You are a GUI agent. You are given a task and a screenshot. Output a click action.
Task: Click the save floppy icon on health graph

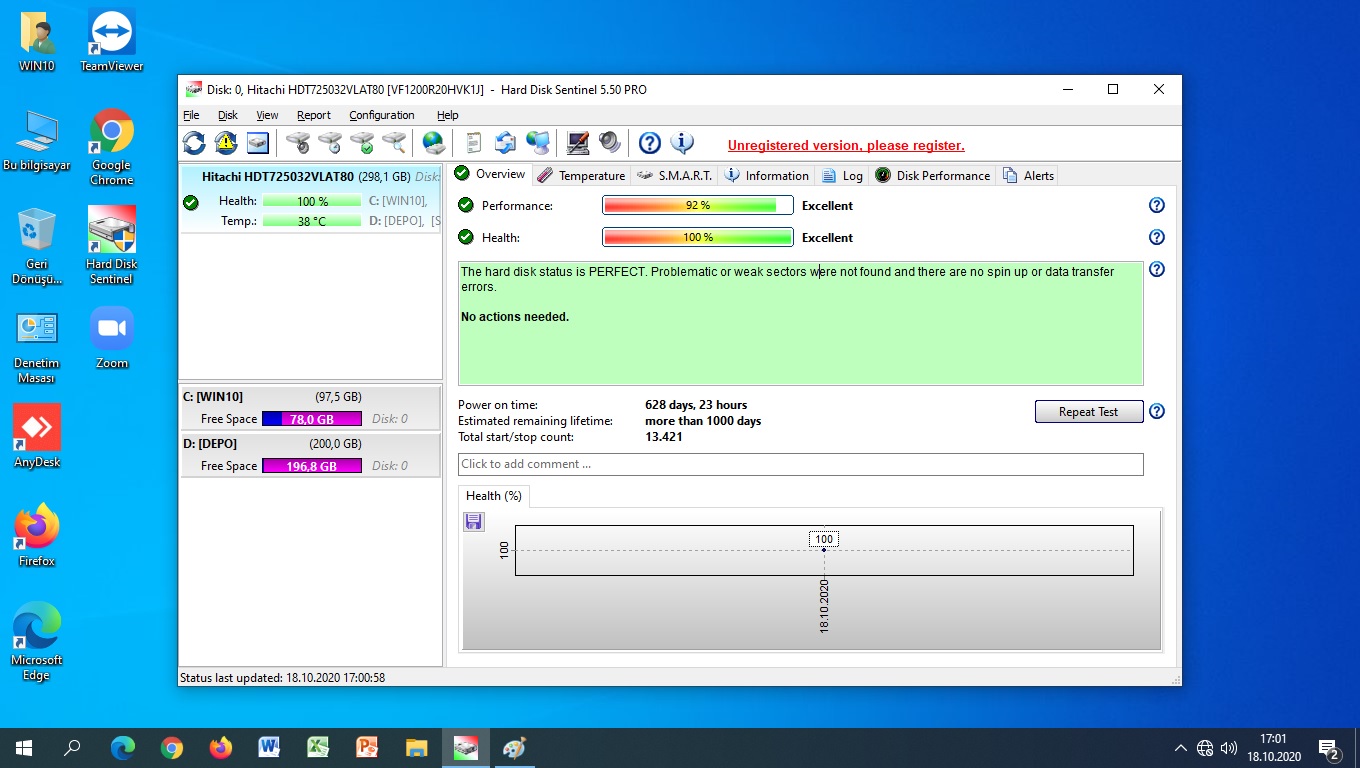point(474,521)
